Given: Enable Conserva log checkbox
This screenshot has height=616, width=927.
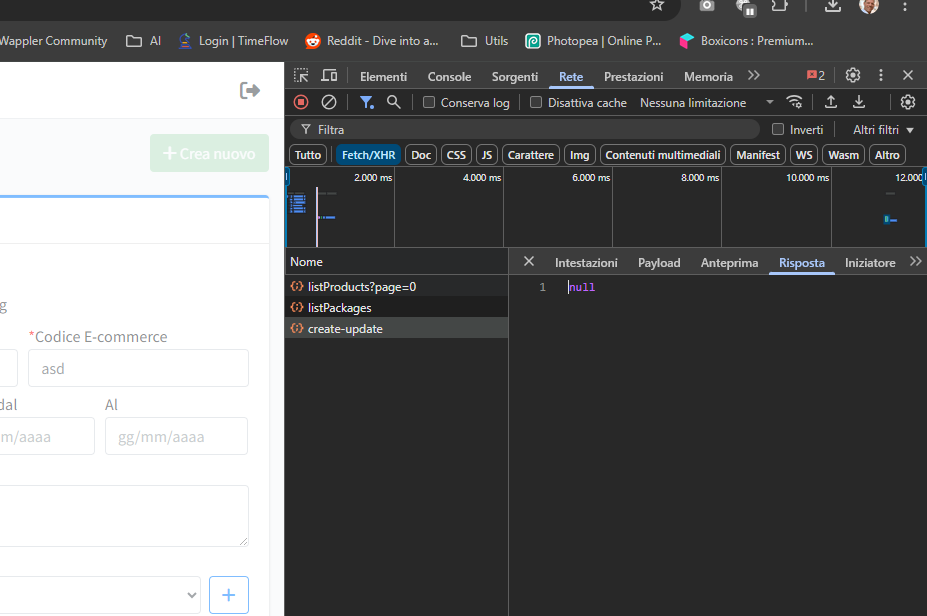Looking at the screenshot, I should [x=429, y=102].
